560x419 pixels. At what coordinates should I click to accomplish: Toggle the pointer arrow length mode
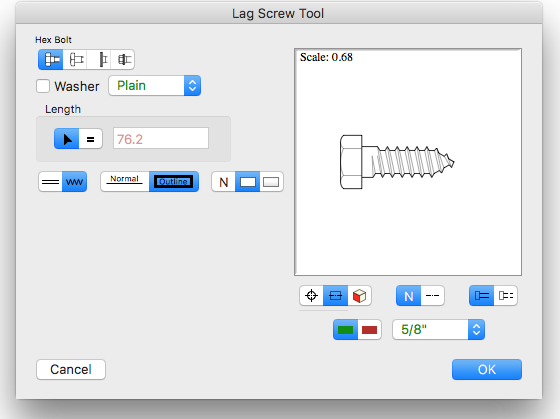pyautogui.click(x=66, y=139)
